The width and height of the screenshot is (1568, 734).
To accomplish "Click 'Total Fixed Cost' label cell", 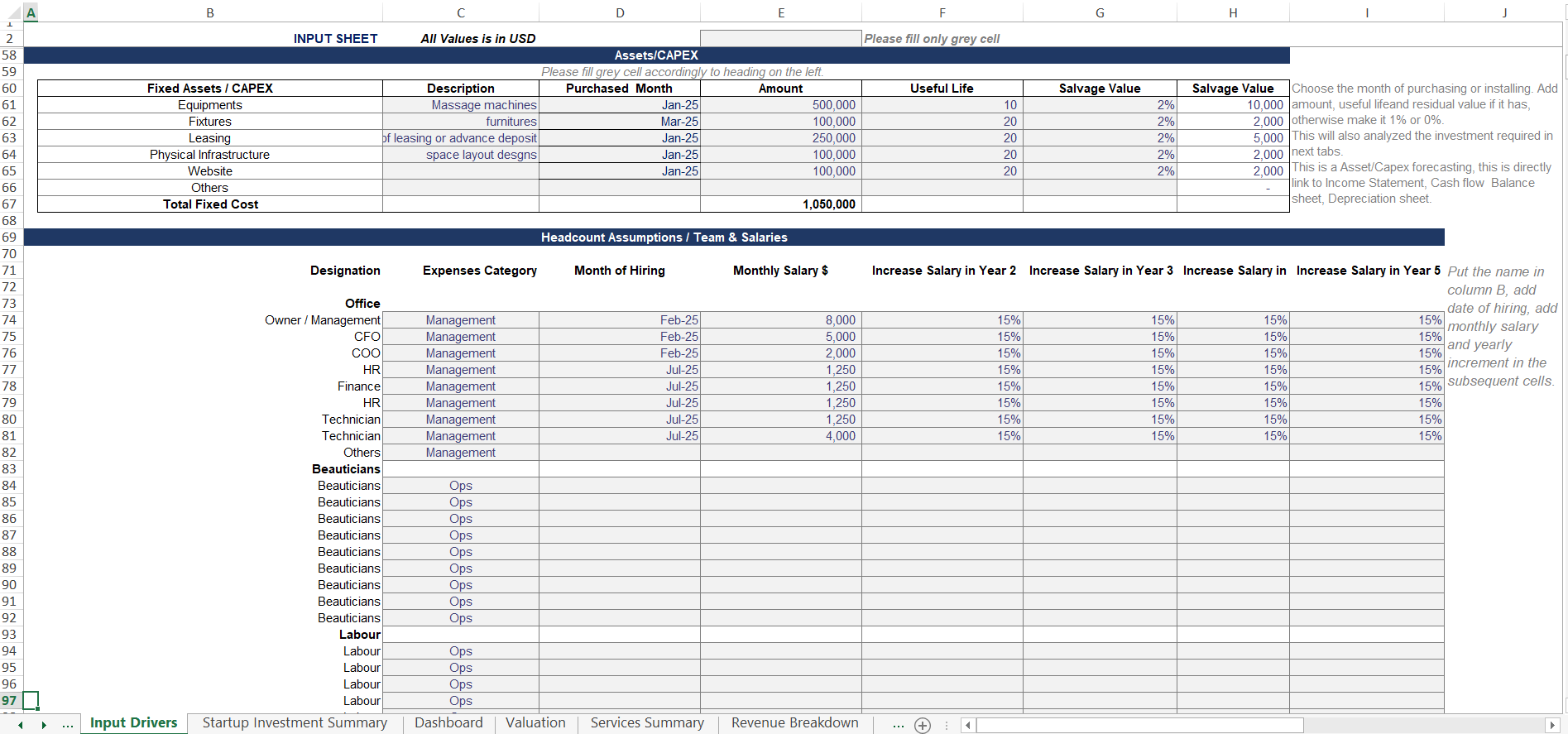I will pos(210,204).
